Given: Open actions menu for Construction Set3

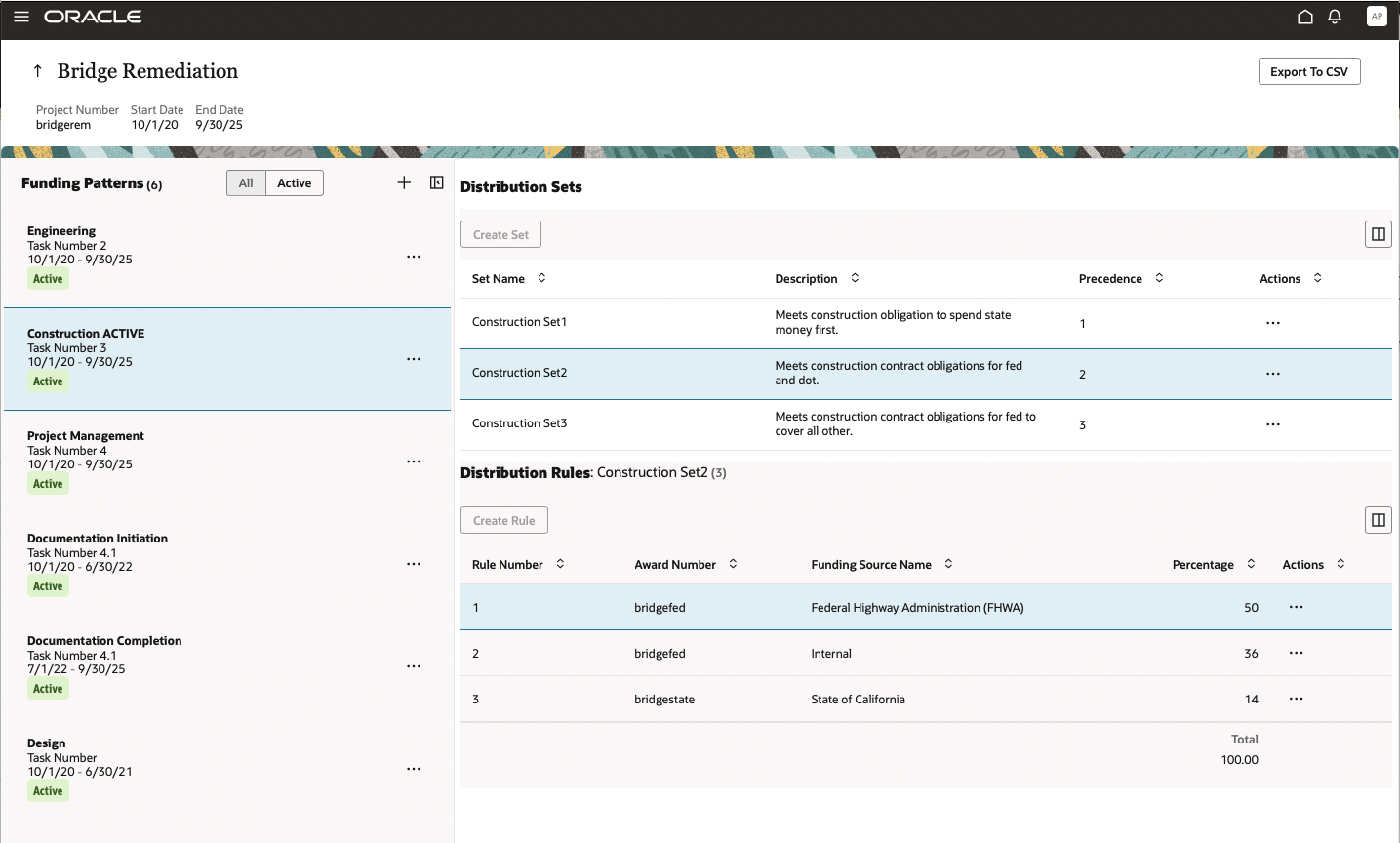Looking at the screenshot, I should click(x=1272, y=424).
